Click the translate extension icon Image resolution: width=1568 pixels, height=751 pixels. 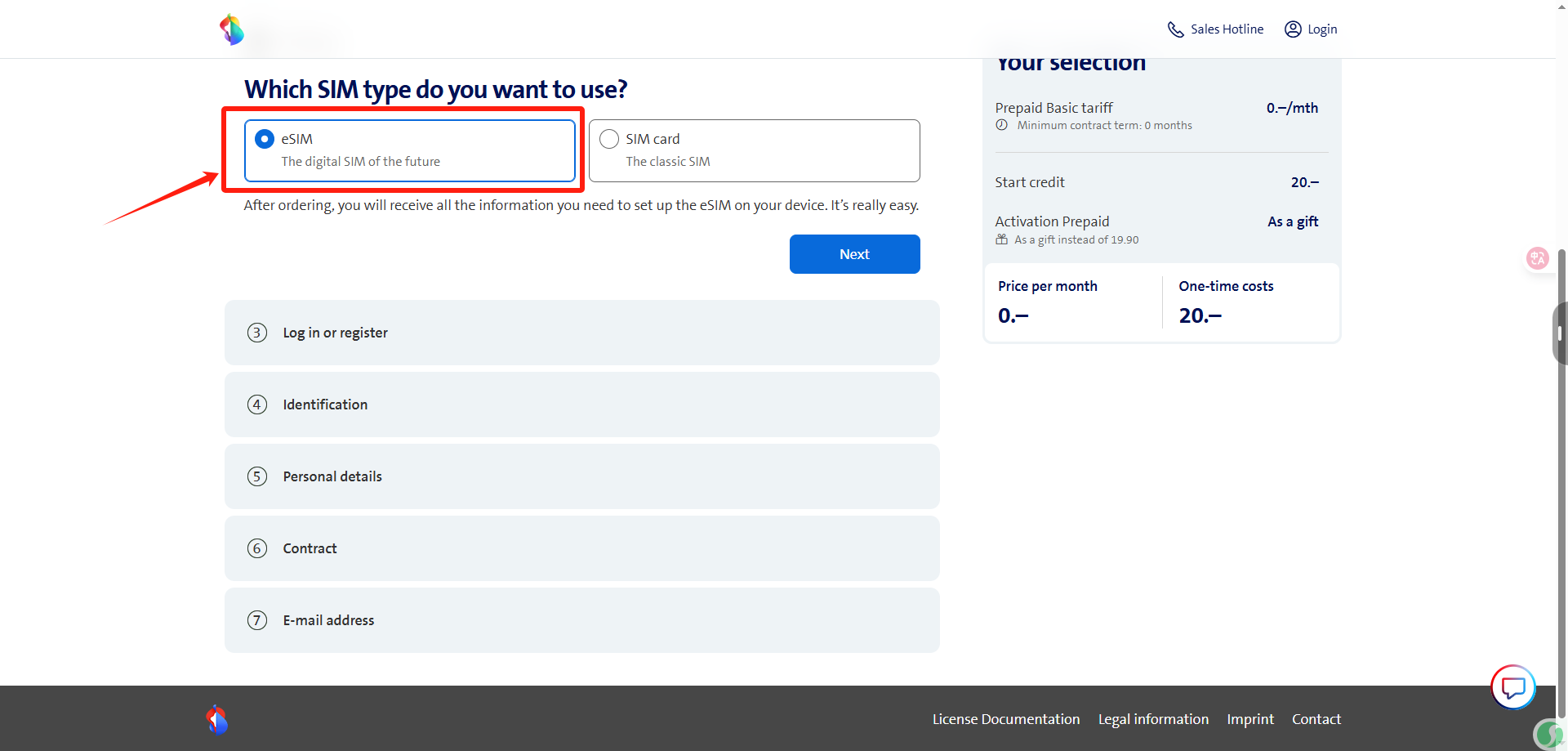(x=1538, y=258)
